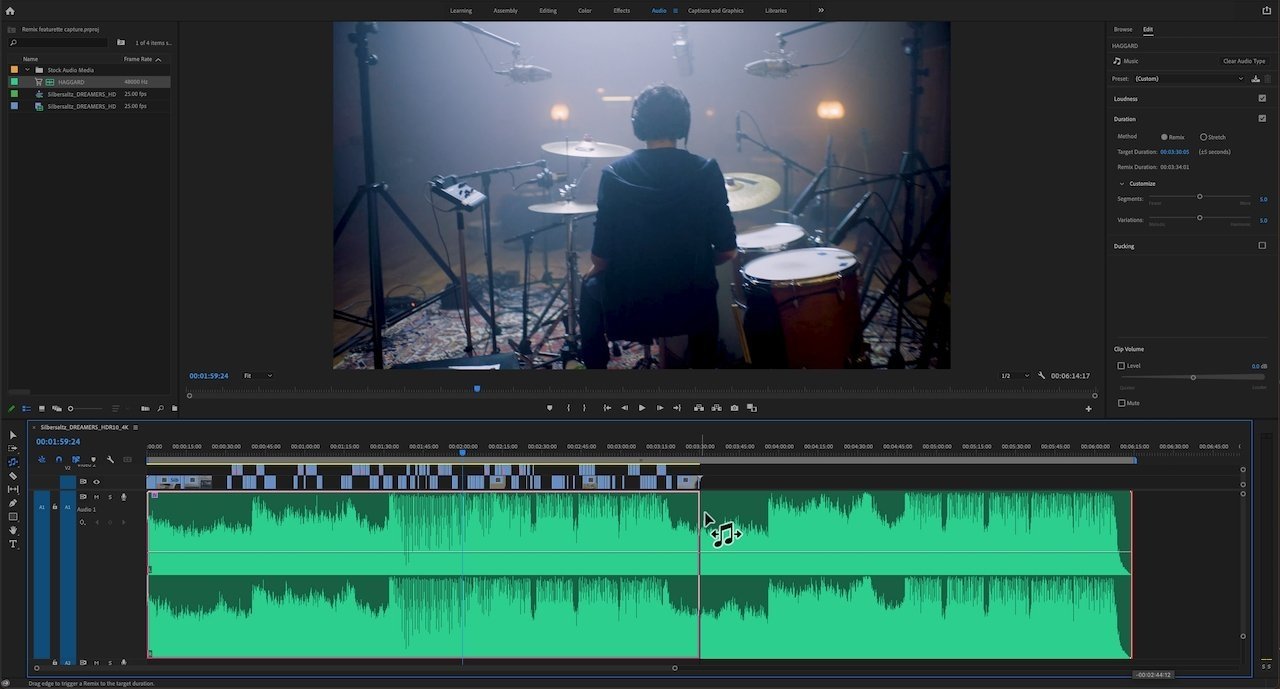
Task: Click the Clear Audio Type button
Action: click(x=1243, y=61)
